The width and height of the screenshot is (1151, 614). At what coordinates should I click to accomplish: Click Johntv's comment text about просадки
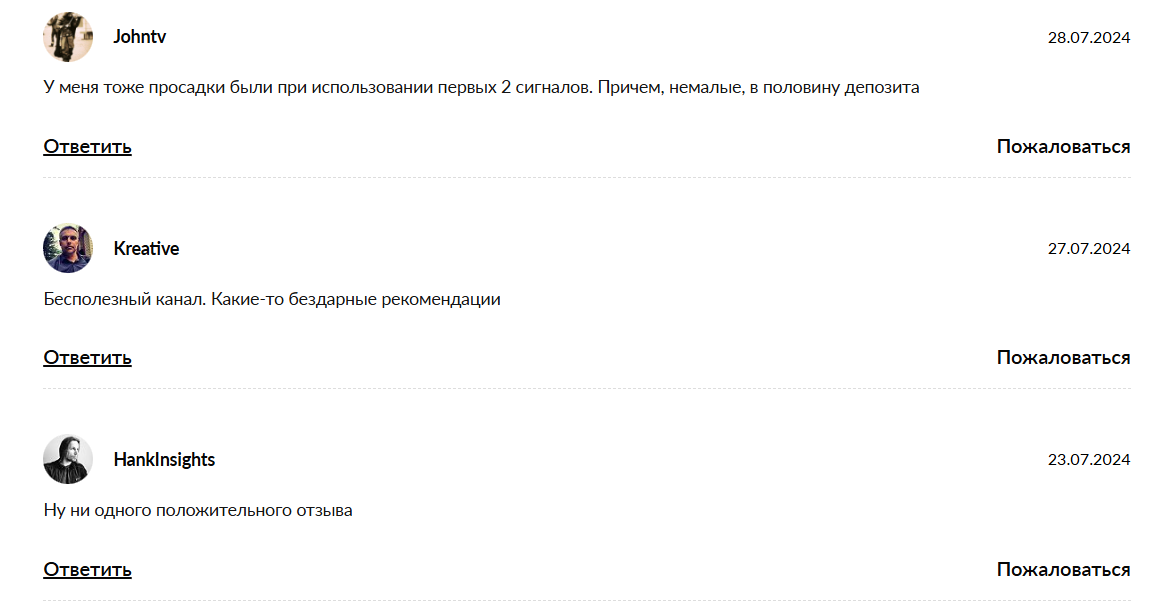point(481,87)
